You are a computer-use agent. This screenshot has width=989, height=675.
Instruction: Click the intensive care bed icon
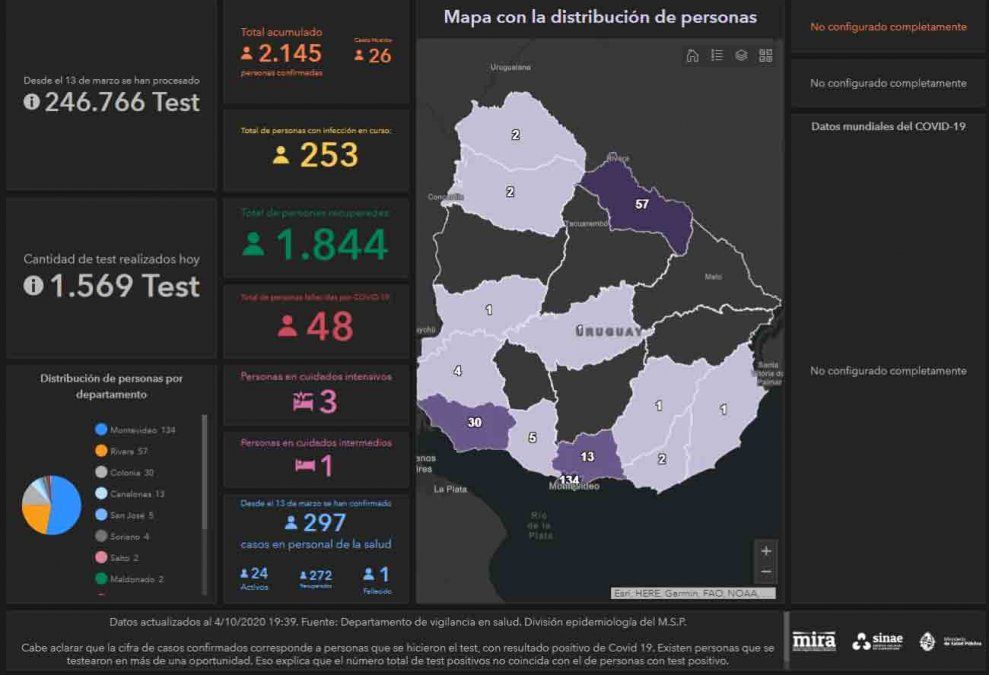click(x=302, y=402)
